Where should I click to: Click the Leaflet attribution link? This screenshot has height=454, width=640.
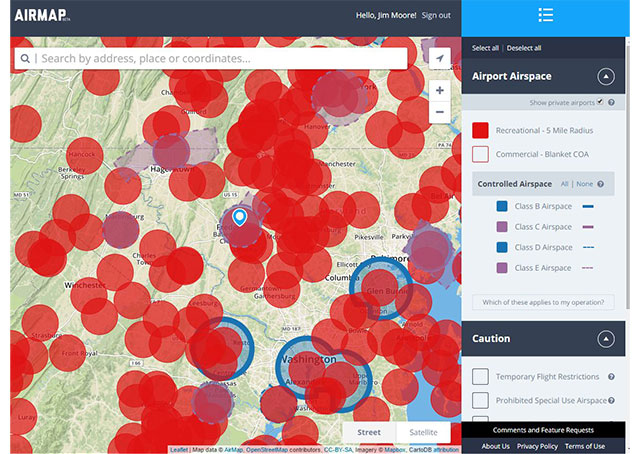pyautogui.click(x=179, y=450)
